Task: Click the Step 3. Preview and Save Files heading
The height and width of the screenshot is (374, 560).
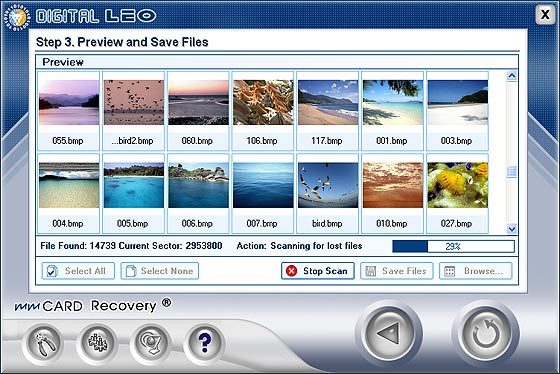Action: point(122,42)
